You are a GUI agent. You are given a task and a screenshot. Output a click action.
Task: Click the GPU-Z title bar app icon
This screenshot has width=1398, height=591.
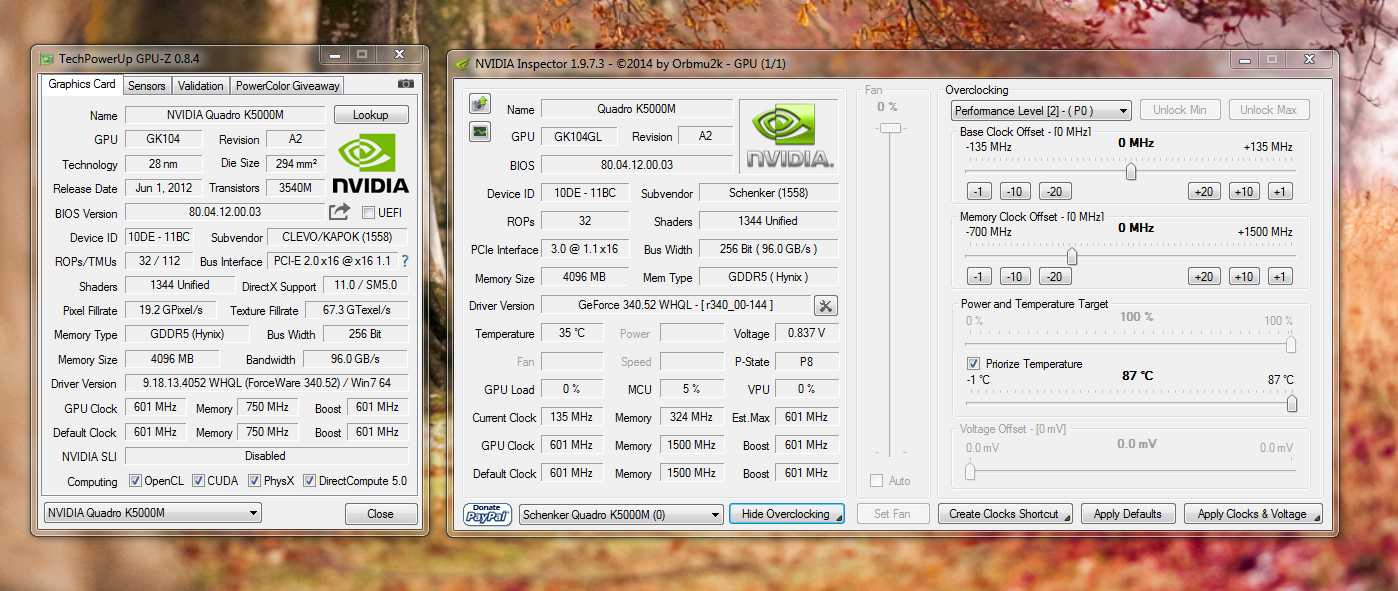pyautogui.click(x=47, y=58)
